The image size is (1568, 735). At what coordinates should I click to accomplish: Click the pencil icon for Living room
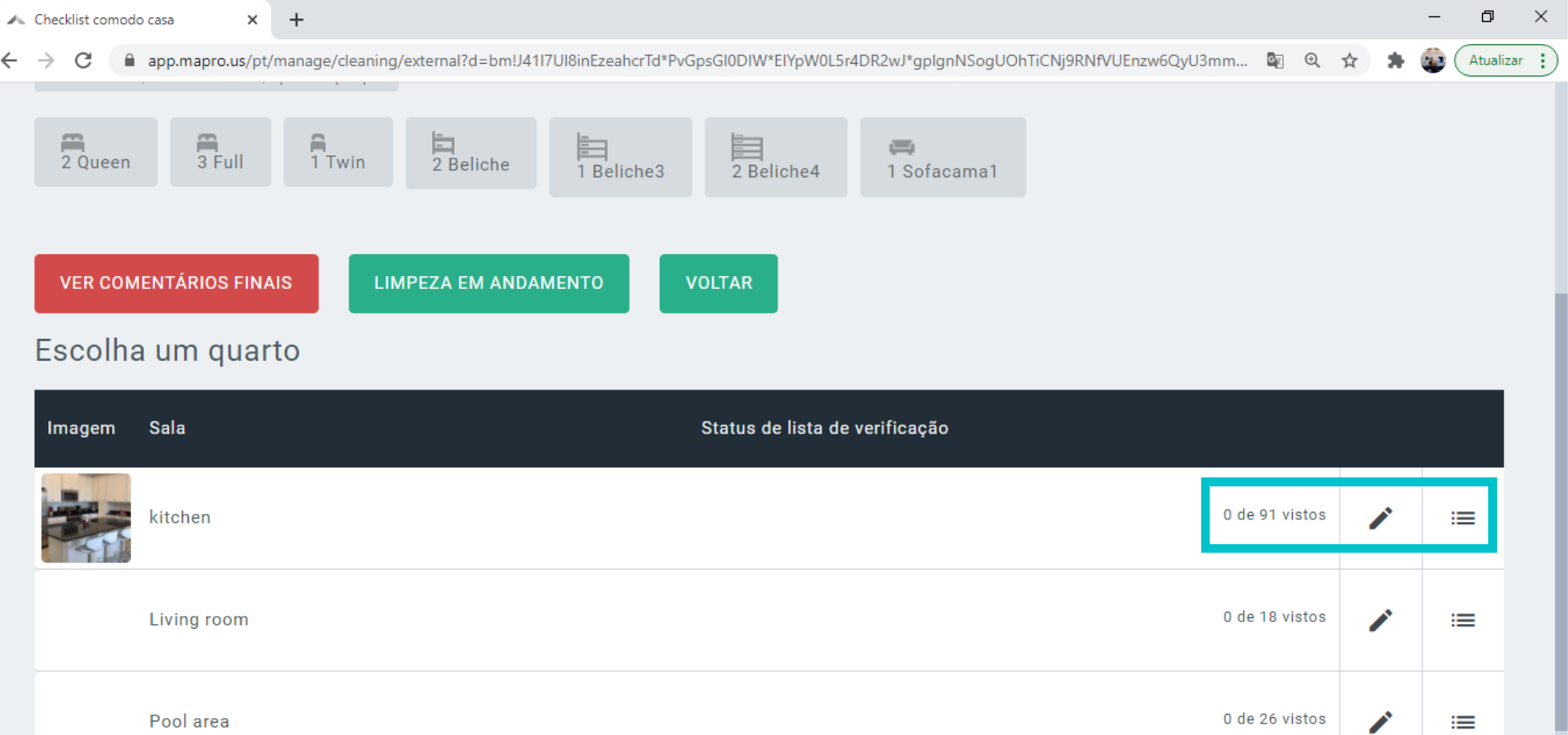(x=1380, y=620)
